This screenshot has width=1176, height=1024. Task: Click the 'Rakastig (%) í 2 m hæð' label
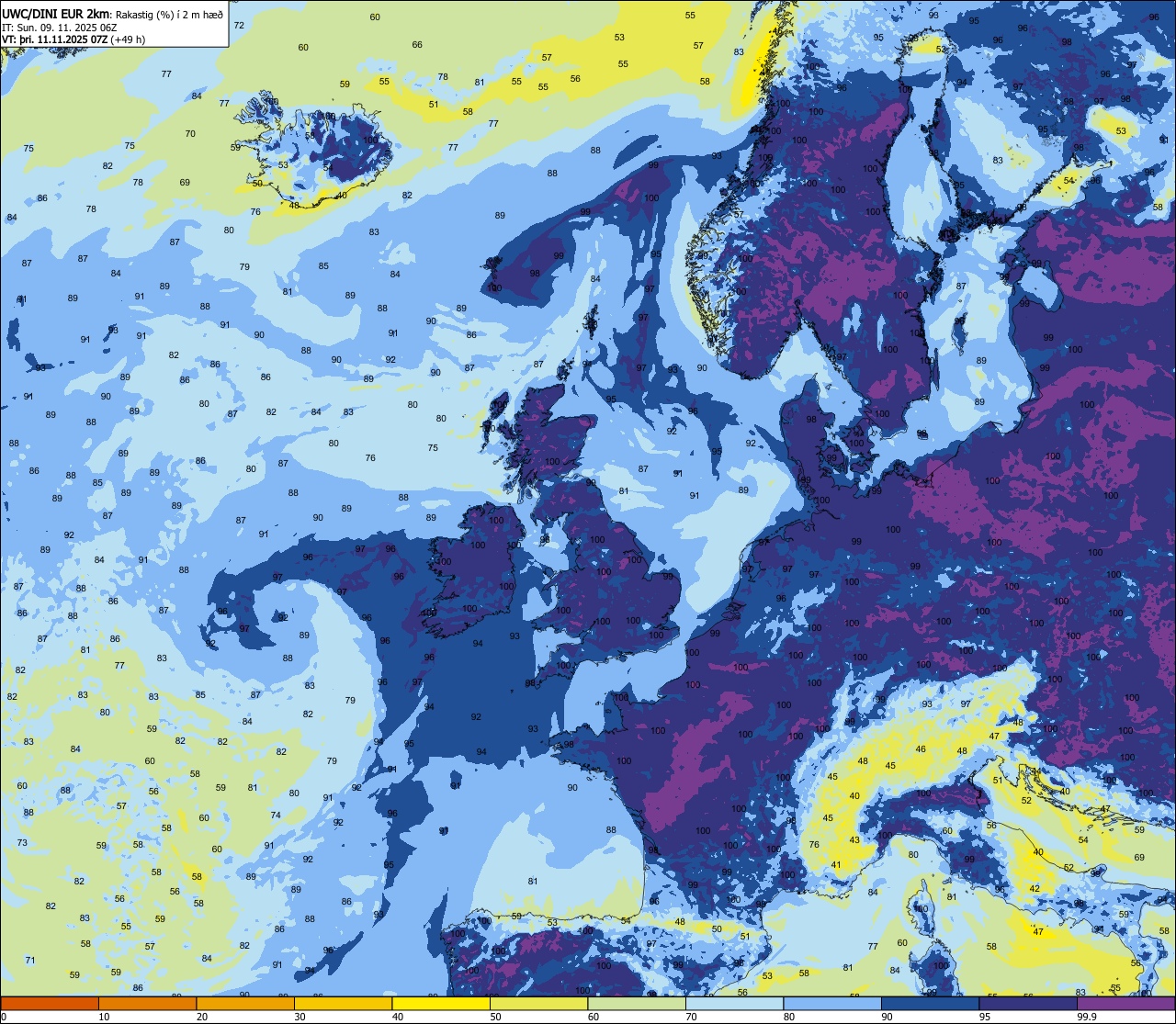click(x=170, y=15)
